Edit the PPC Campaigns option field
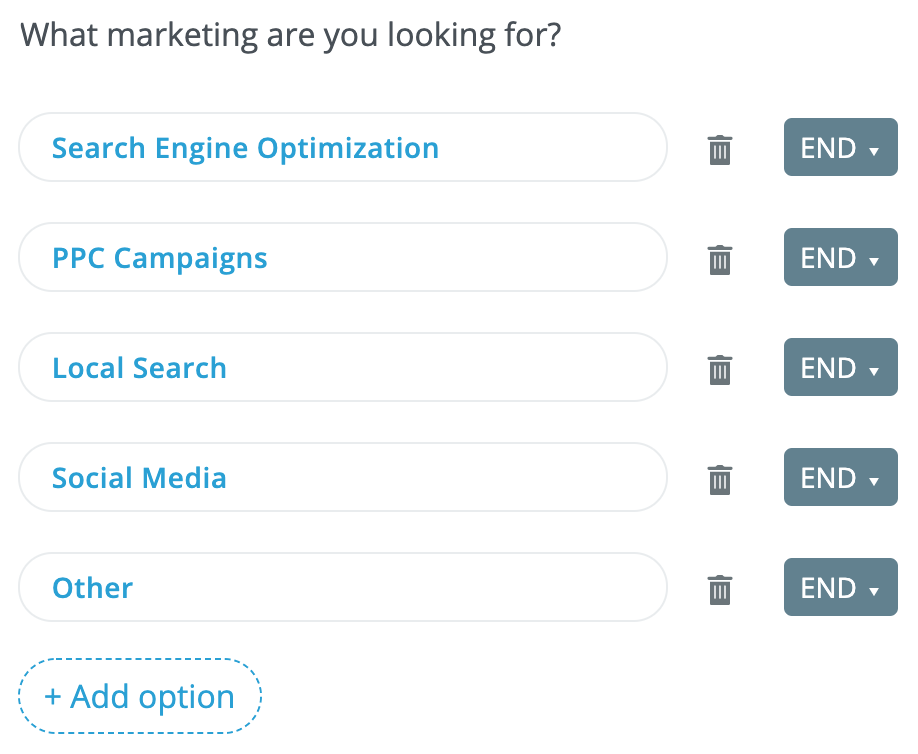Viewport: 918px width, 754px height. pyautogui.click(x=343, y=257)
